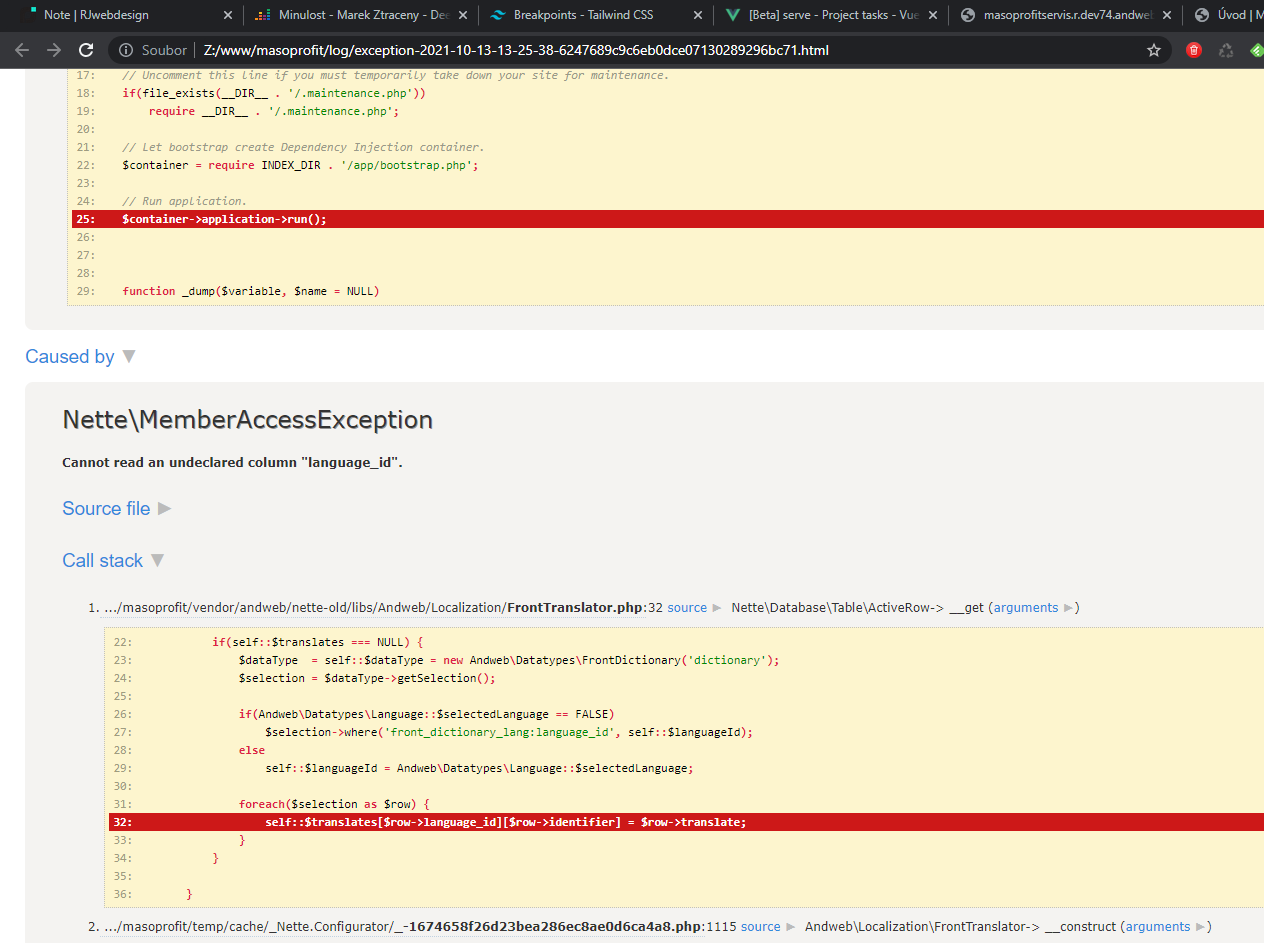Focus the address bar with the exception file path
The height and width of the screenshot is (943, 1264).
point(640,50)
